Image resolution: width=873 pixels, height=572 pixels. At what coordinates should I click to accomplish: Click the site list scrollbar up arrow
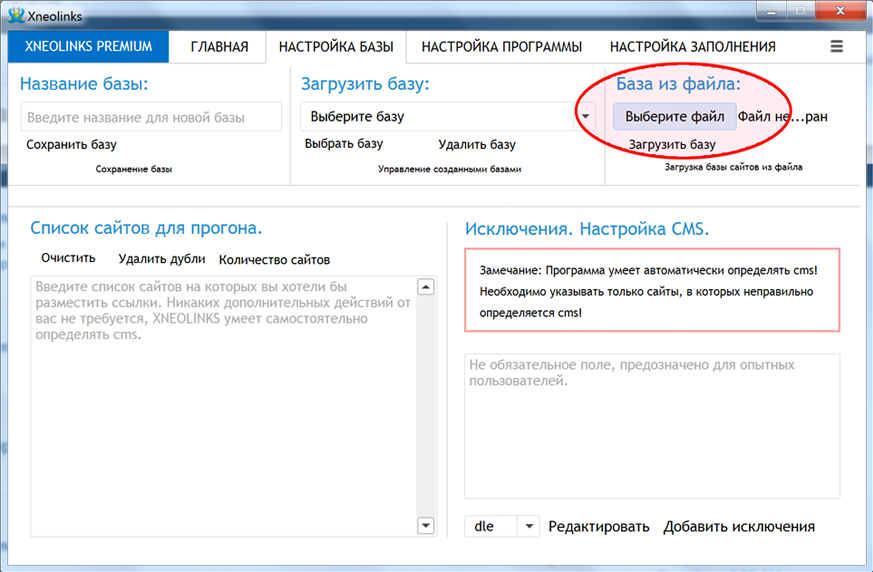(x=426, y=287)
